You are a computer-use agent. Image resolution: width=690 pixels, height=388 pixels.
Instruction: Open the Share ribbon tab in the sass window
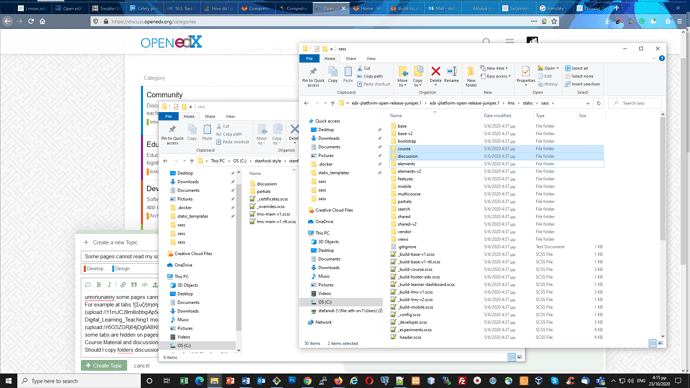point(351,59)
